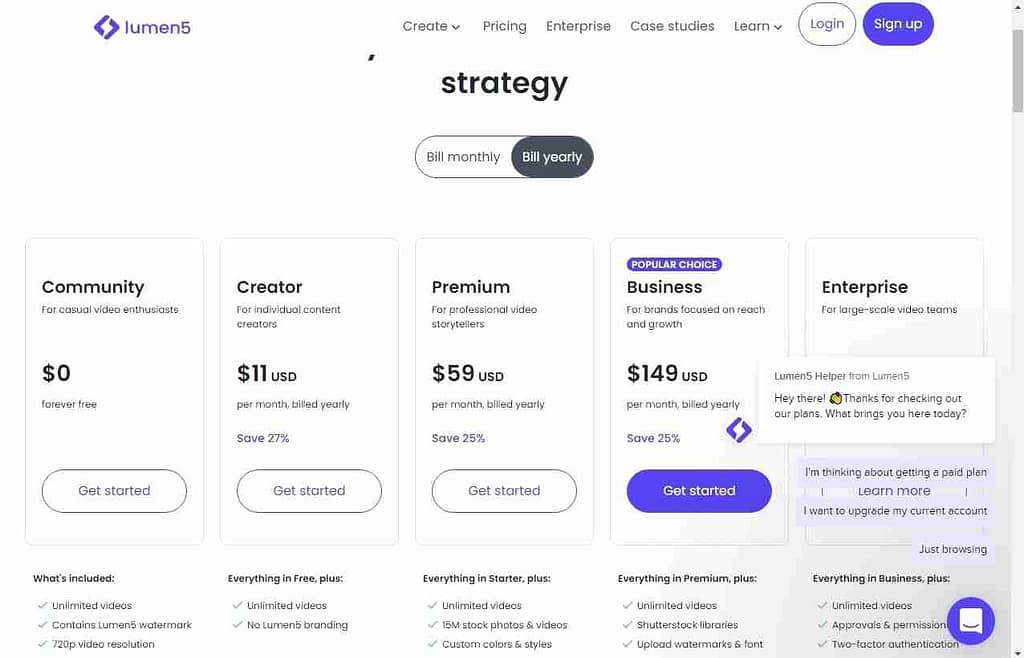The width and height of the screenshot is (1024, 658).
Task: Switch billing to Bill monthly
Action: pos(462,156)
